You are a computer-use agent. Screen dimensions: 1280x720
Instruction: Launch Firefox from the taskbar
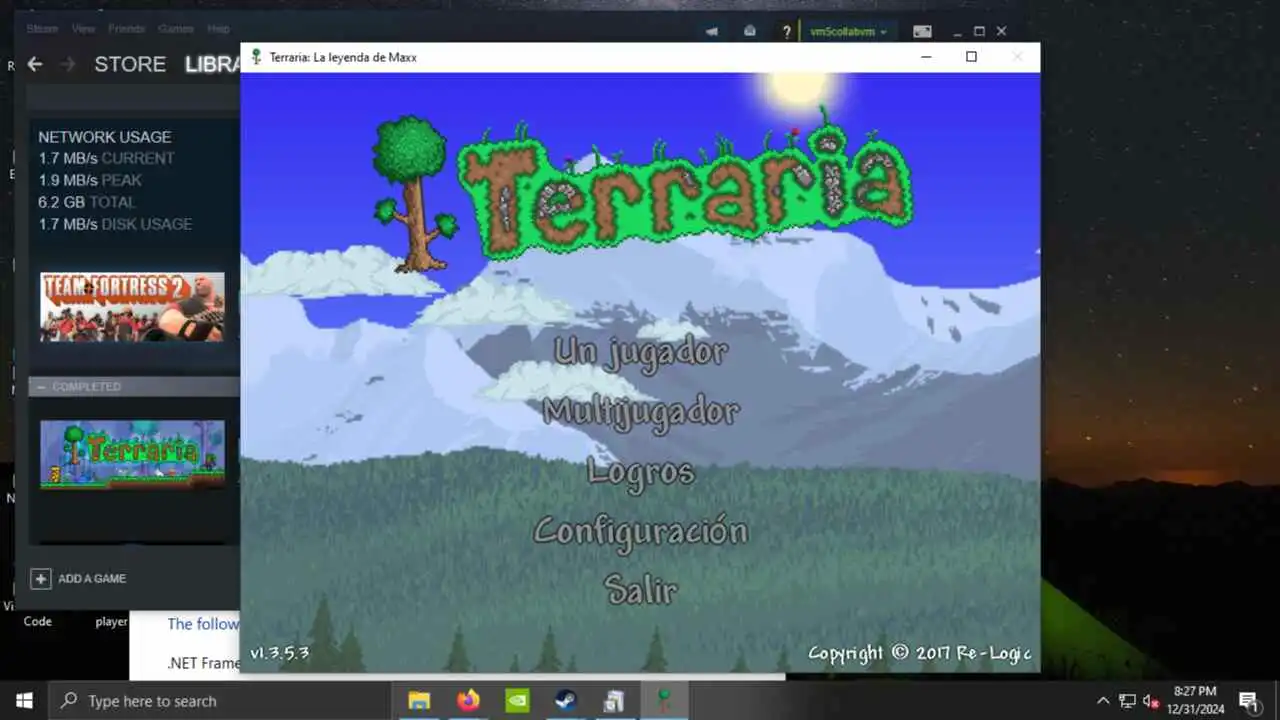[468, 701]
